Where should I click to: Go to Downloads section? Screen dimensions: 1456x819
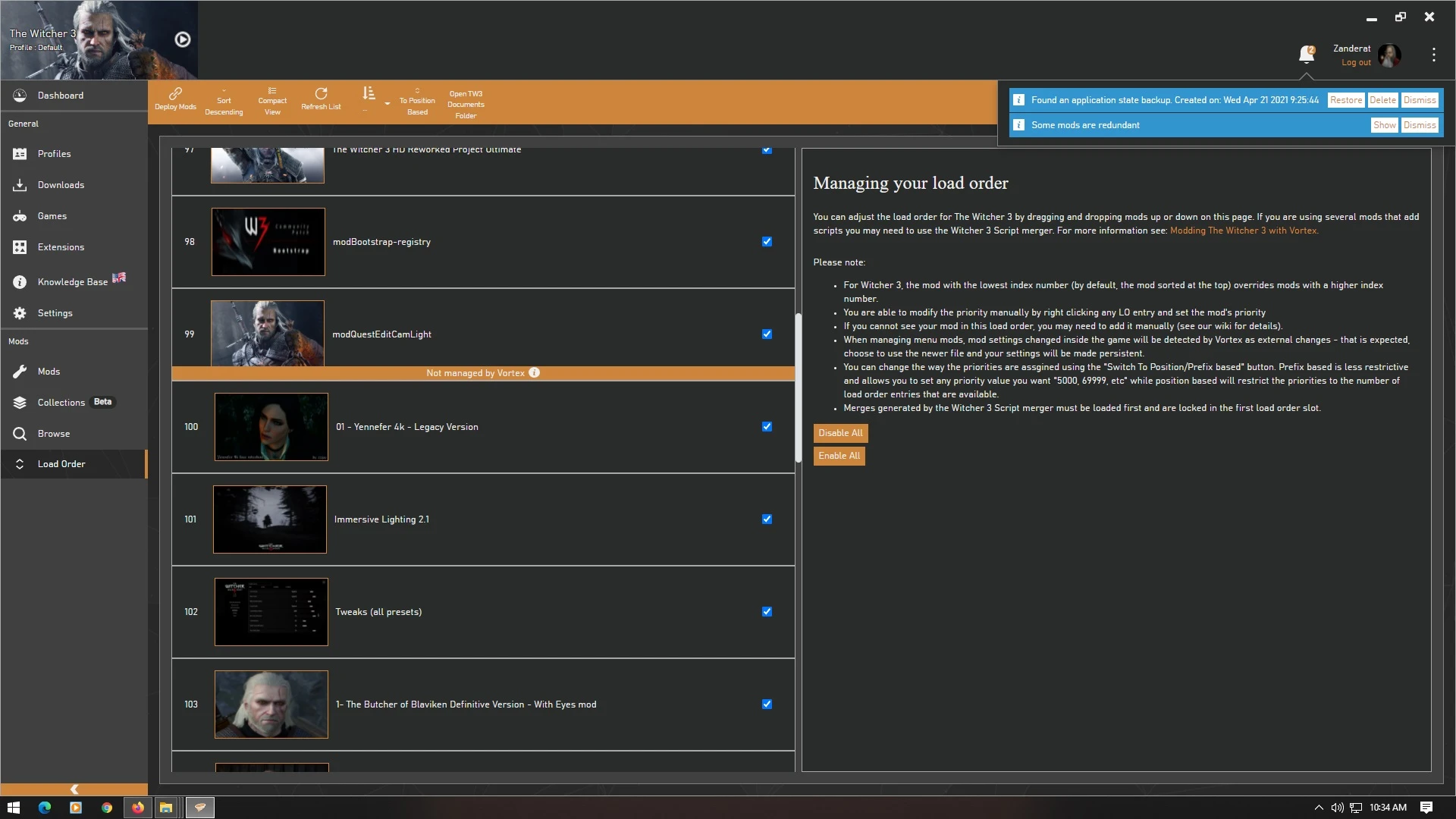tap(74, 185)
